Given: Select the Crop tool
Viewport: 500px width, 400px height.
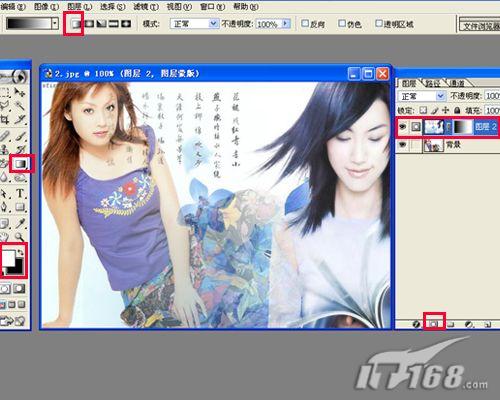Looking at the screenshot, I should click(x=5, y=119).
